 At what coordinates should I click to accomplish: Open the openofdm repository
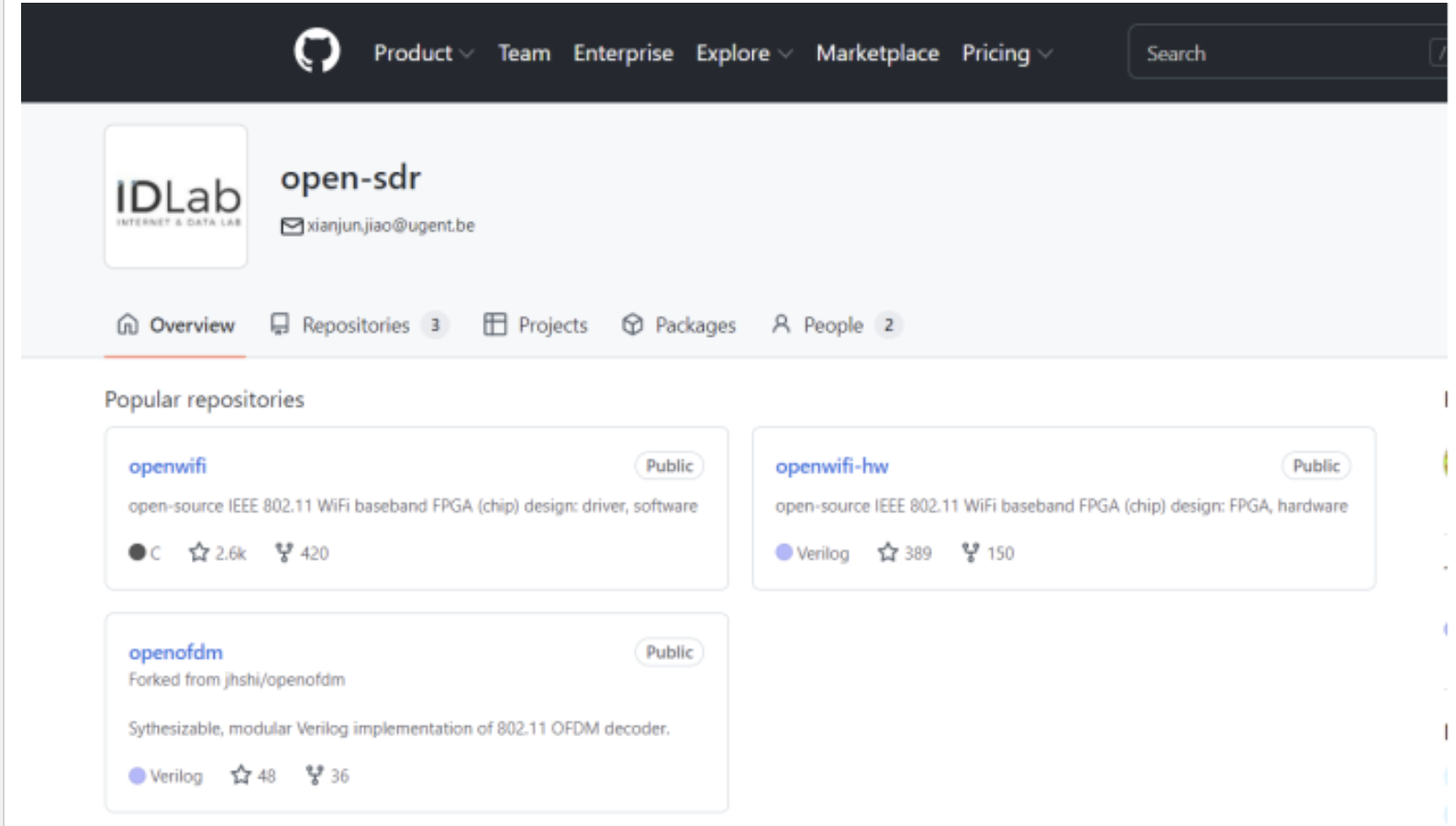pos(175,653)
